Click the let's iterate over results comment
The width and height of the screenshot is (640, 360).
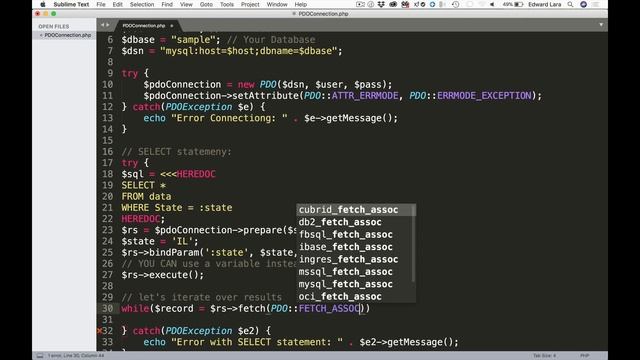202,298
